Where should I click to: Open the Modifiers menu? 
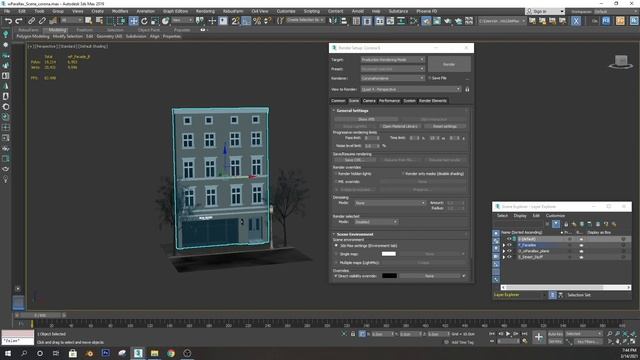click(x=120, y=11)
